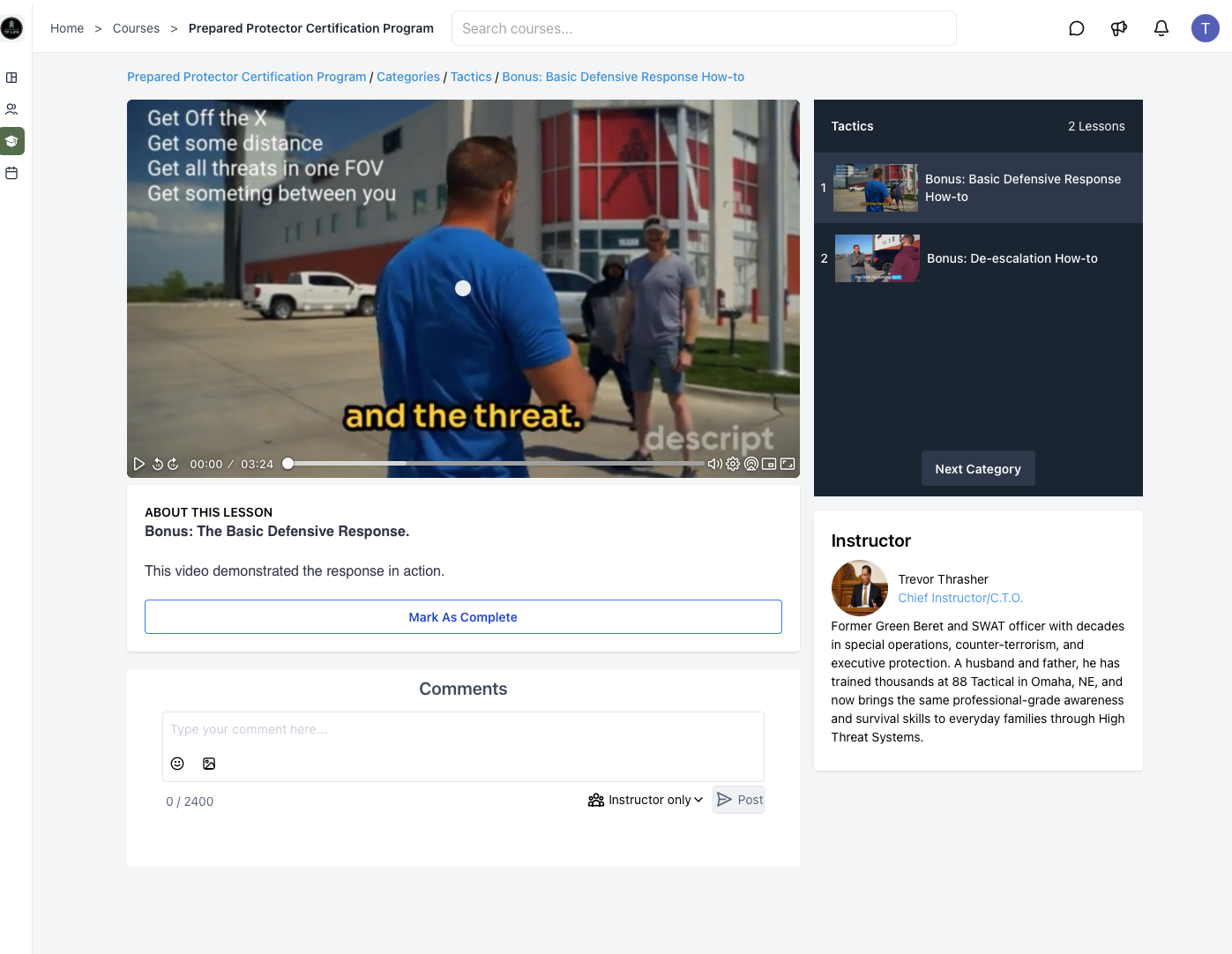Open the Home breadcrumb

tap(67, 28)
